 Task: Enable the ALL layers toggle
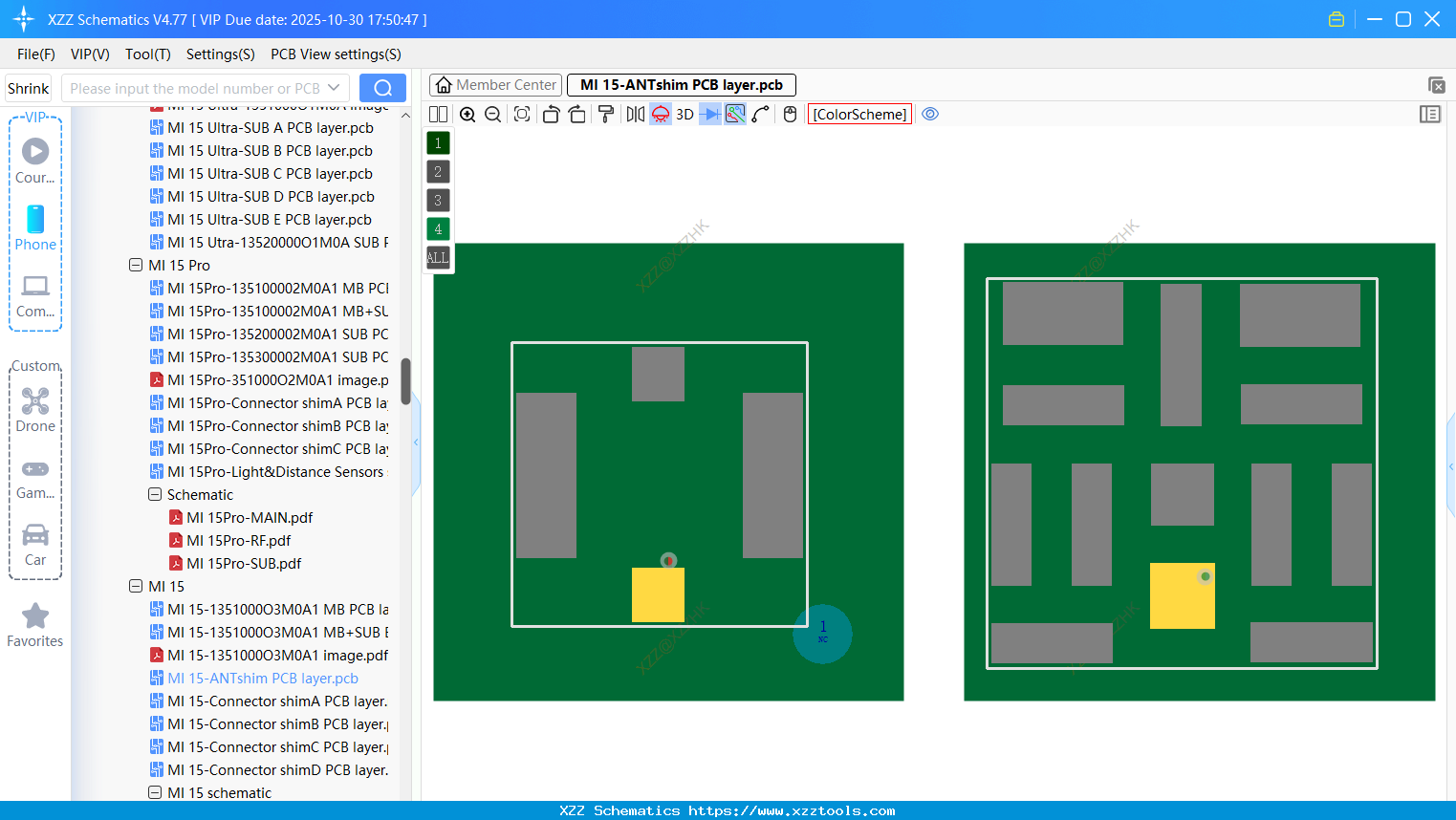438,257
